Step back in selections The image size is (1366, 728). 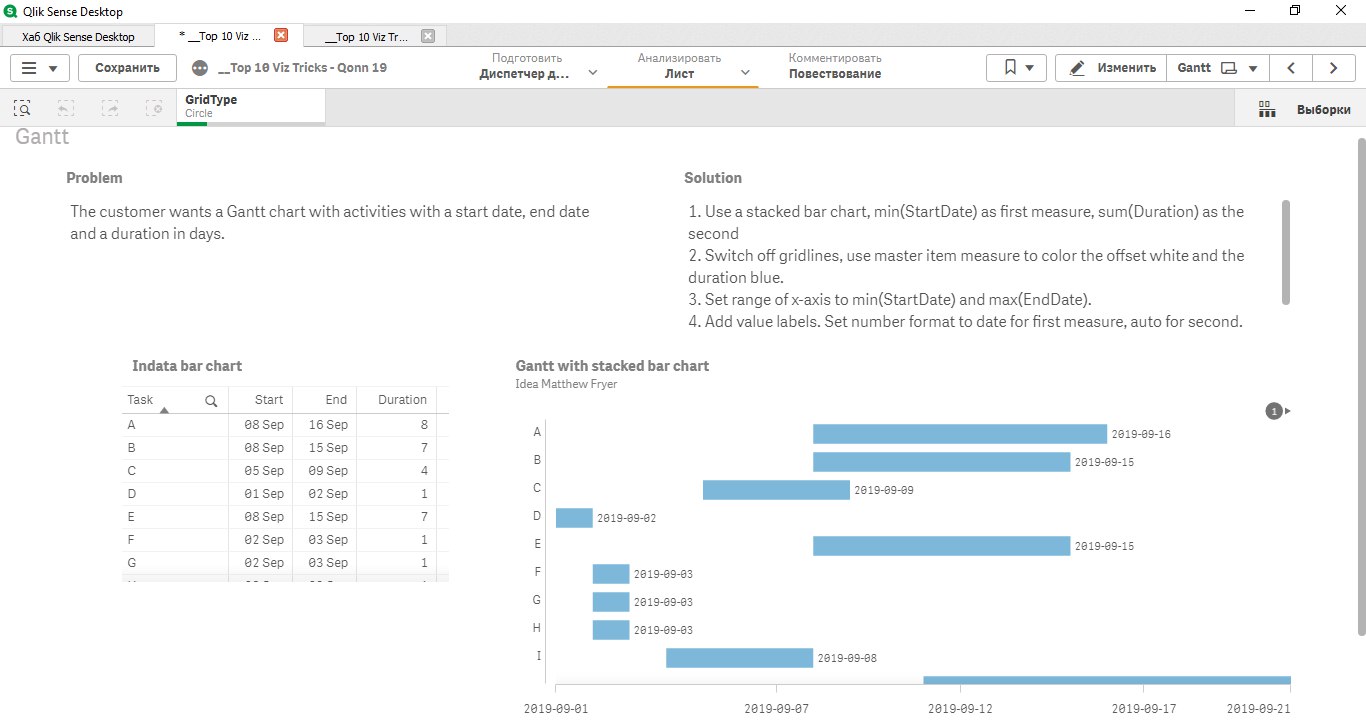(x=66, y=108)
